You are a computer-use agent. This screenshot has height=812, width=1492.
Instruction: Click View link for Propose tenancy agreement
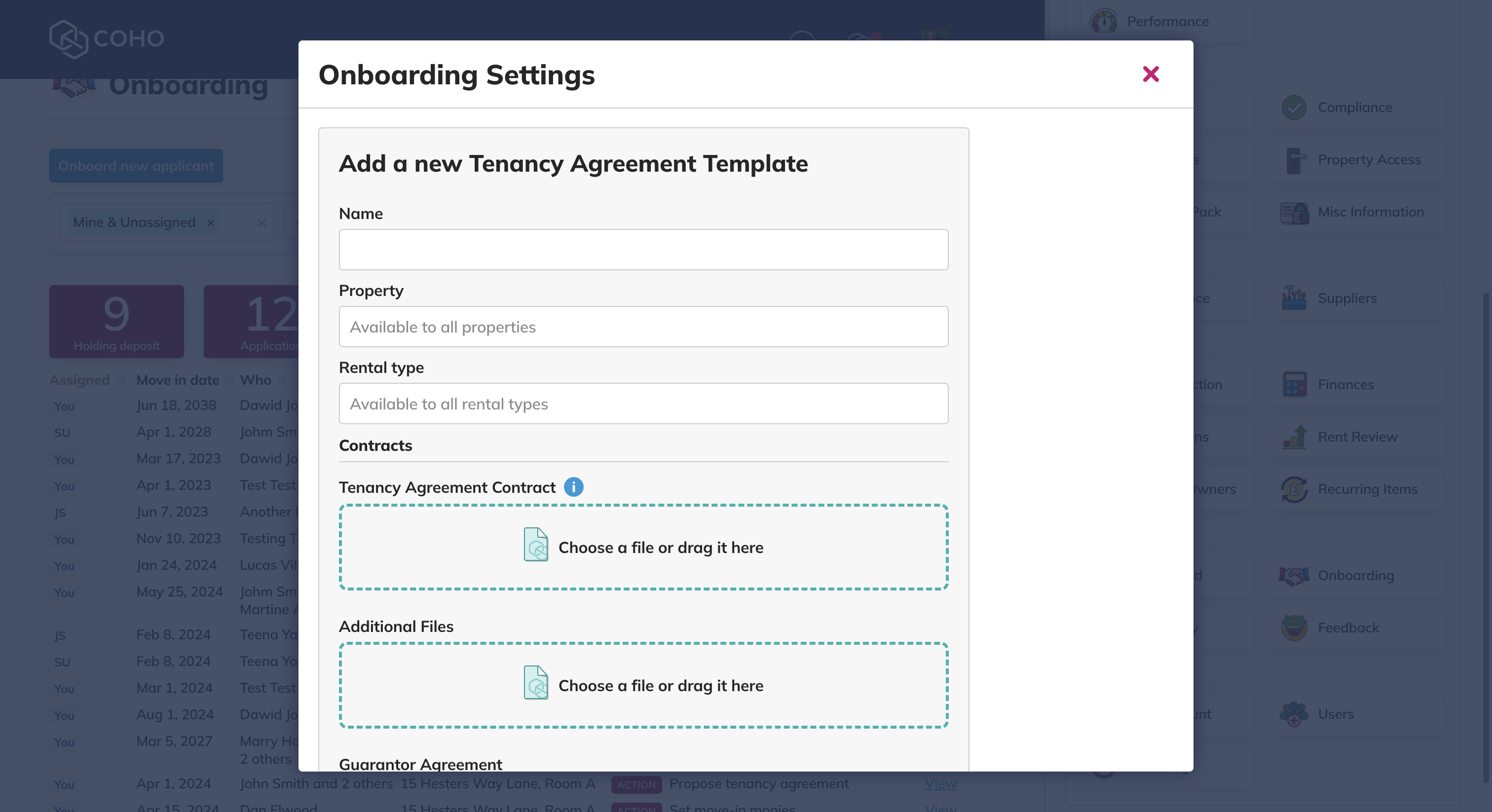click(x=940, y=783)
